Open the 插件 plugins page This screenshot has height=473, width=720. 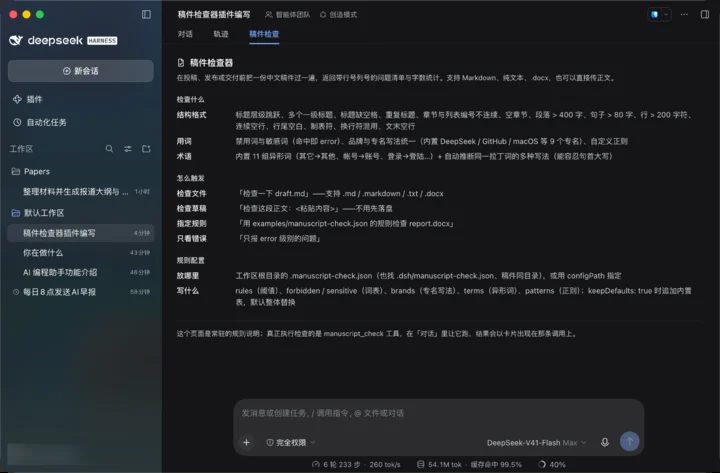click(x=28, y=99)
